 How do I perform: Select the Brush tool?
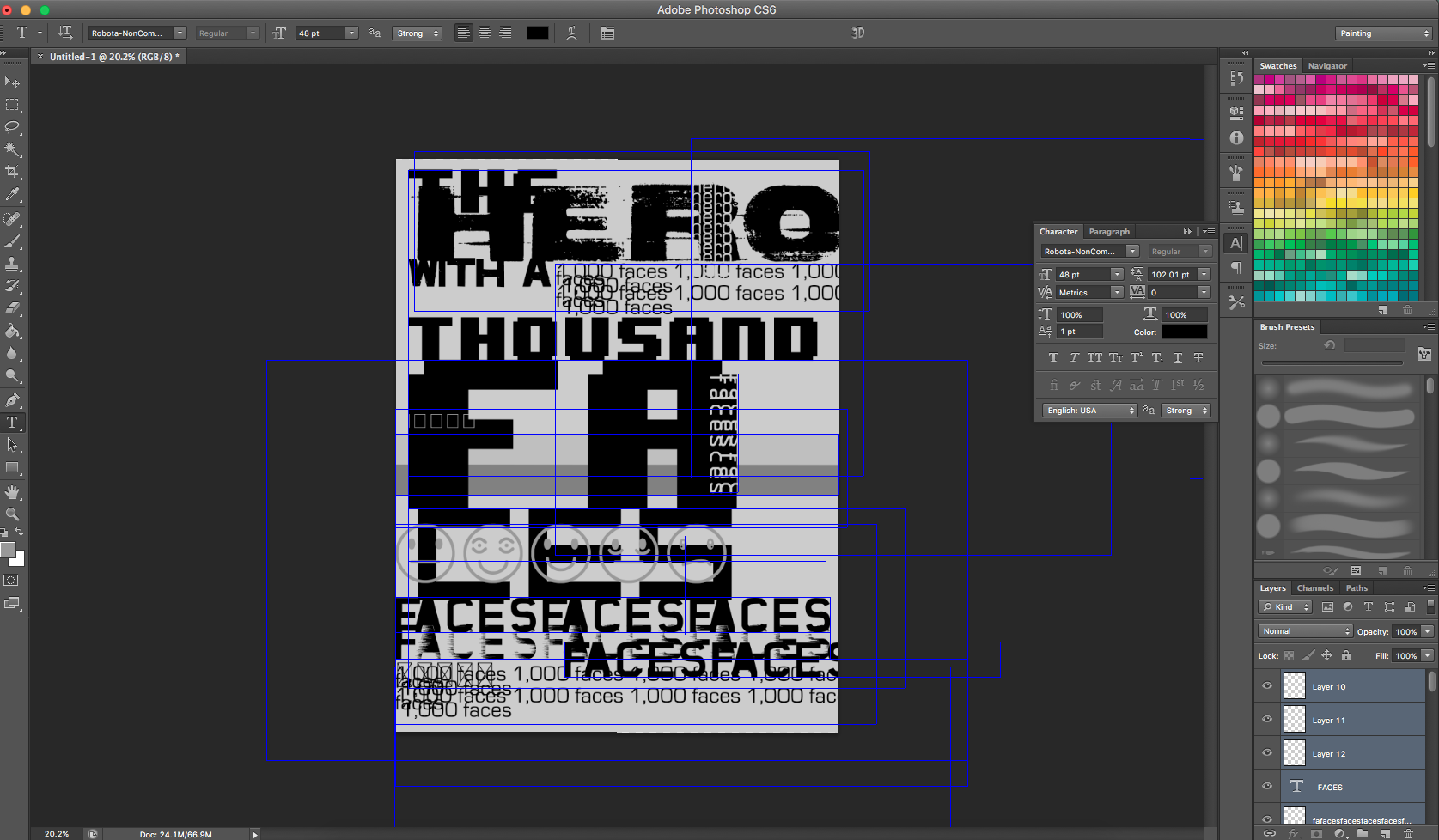[12, 241]
